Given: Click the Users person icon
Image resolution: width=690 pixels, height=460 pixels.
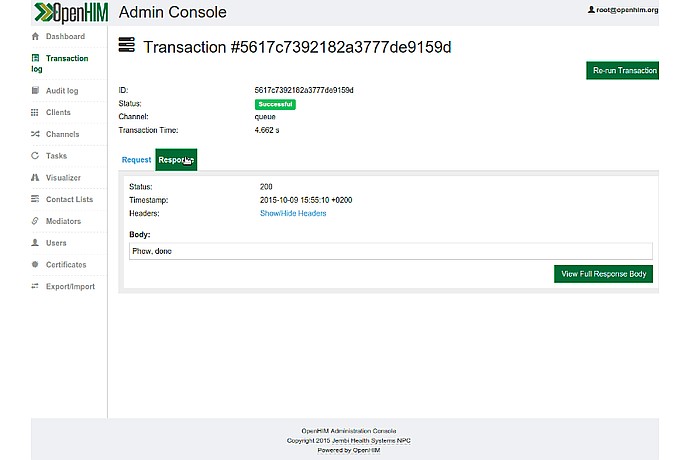Looking at the screenshot, I should click(x=35, y=243).
